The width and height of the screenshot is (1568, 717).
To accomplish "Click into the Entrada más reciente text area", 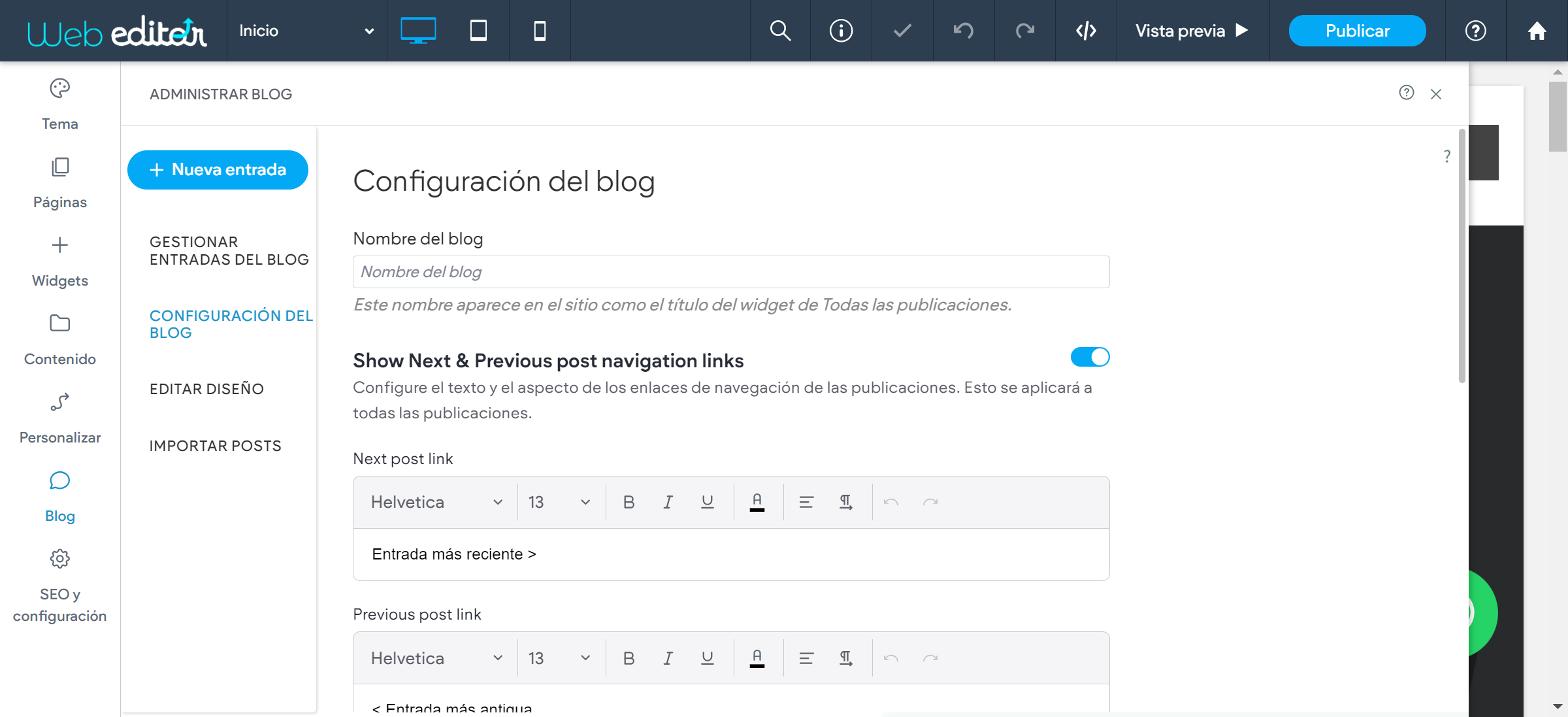I will (731, 554).
